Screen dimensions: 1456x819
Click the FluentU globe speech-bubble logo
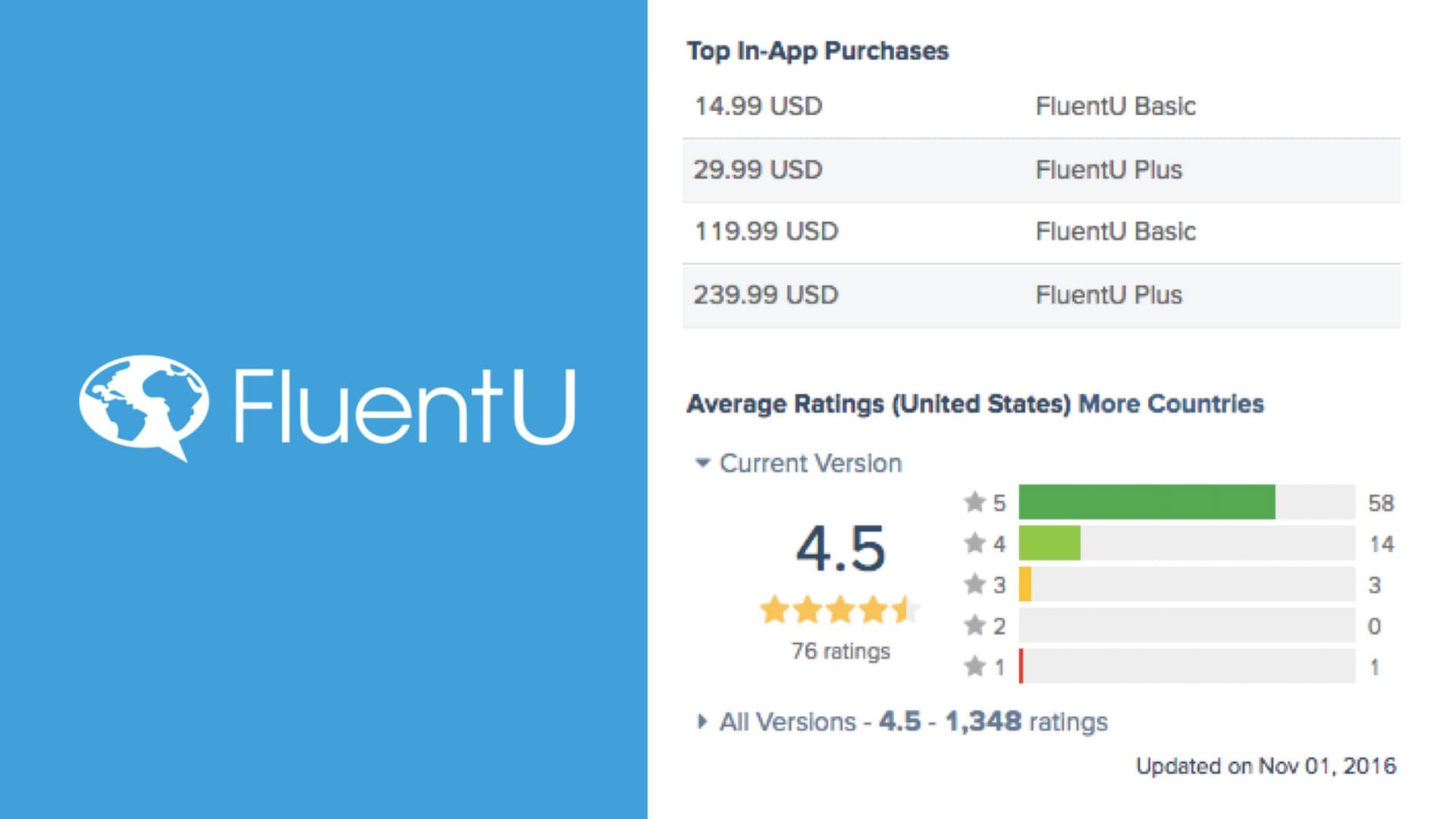coord(143,406)
